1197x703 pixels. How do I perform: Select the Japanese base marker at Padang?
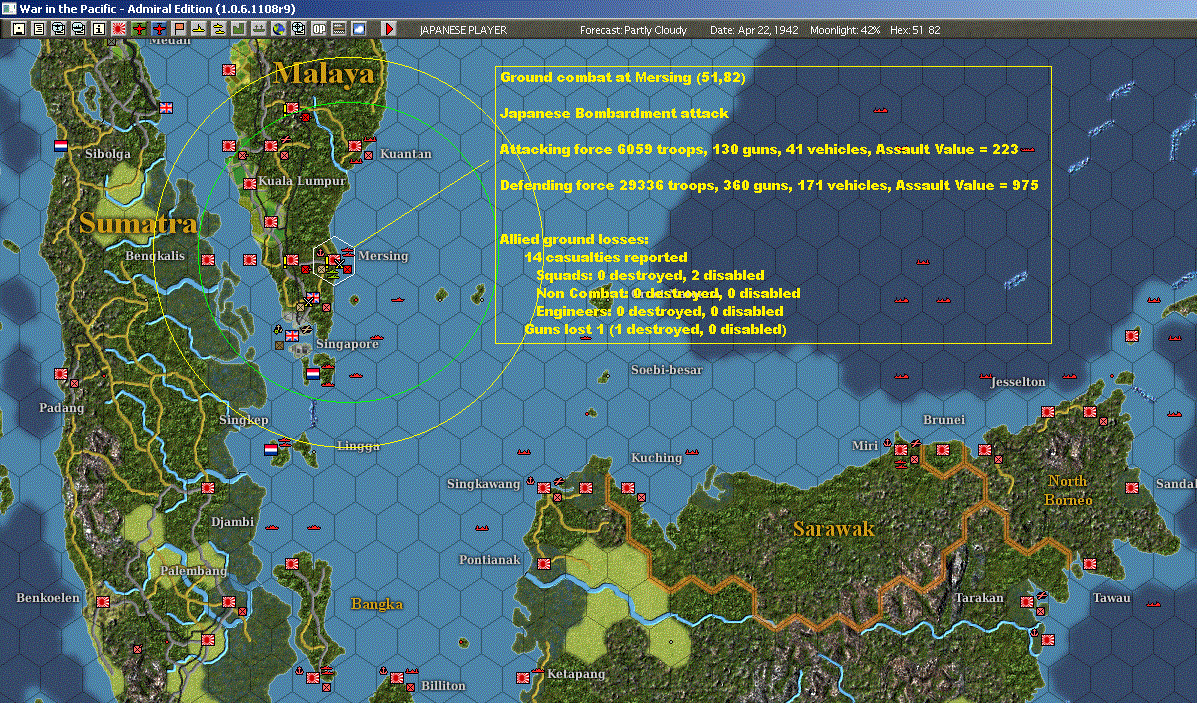pos(61,374)
